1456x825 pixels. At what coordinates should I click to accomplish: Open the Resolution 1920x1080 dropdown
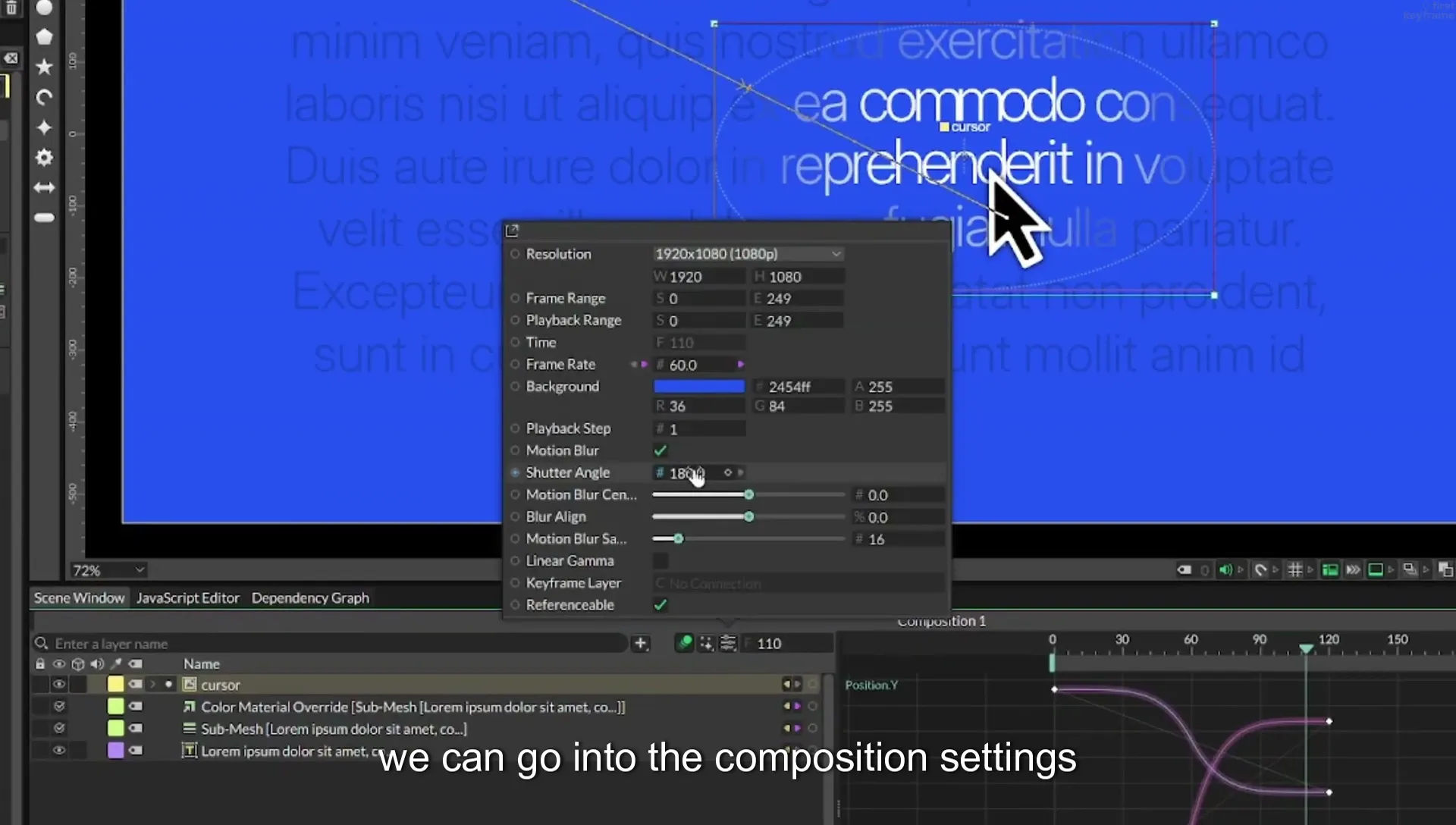[x=748, y=254]
